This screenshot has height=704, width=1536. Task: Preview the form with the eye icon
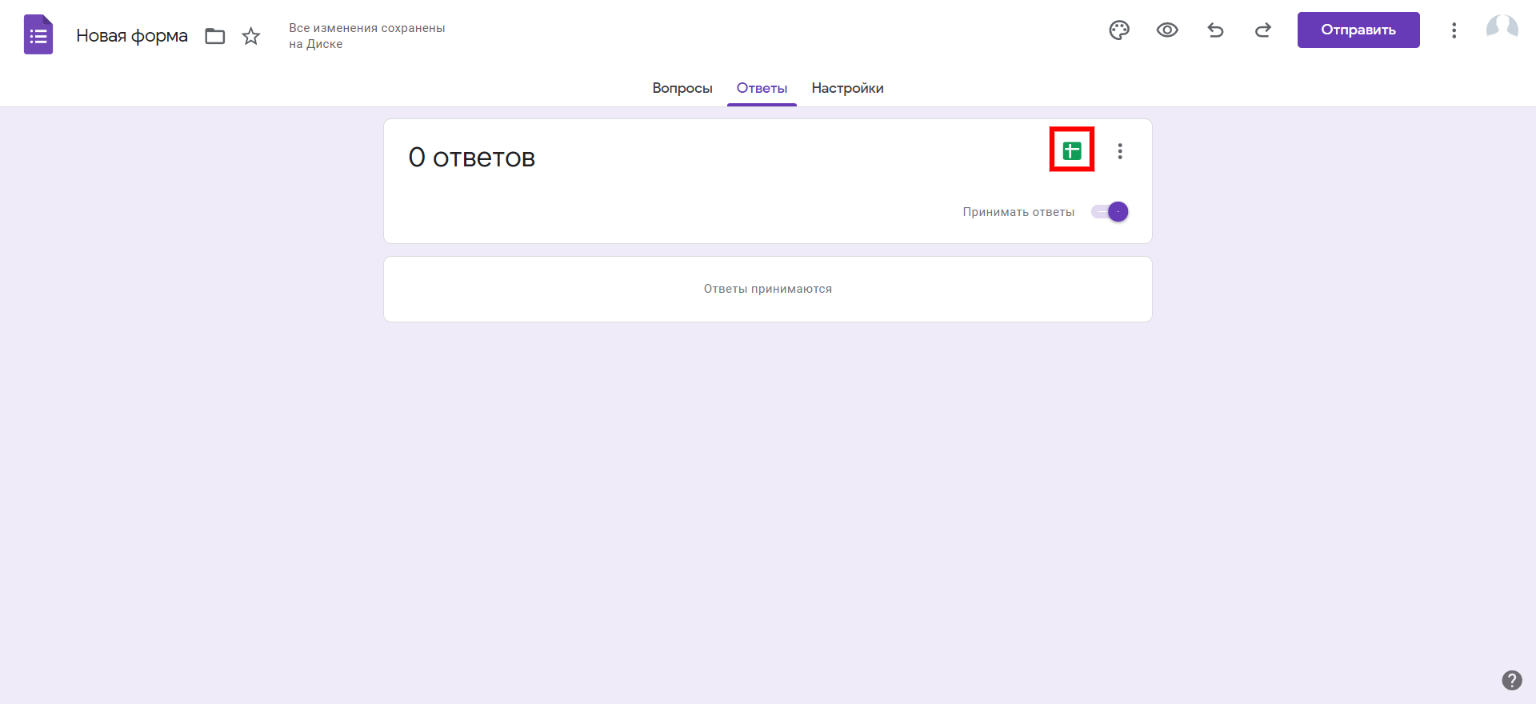(x=1167, y=30)
